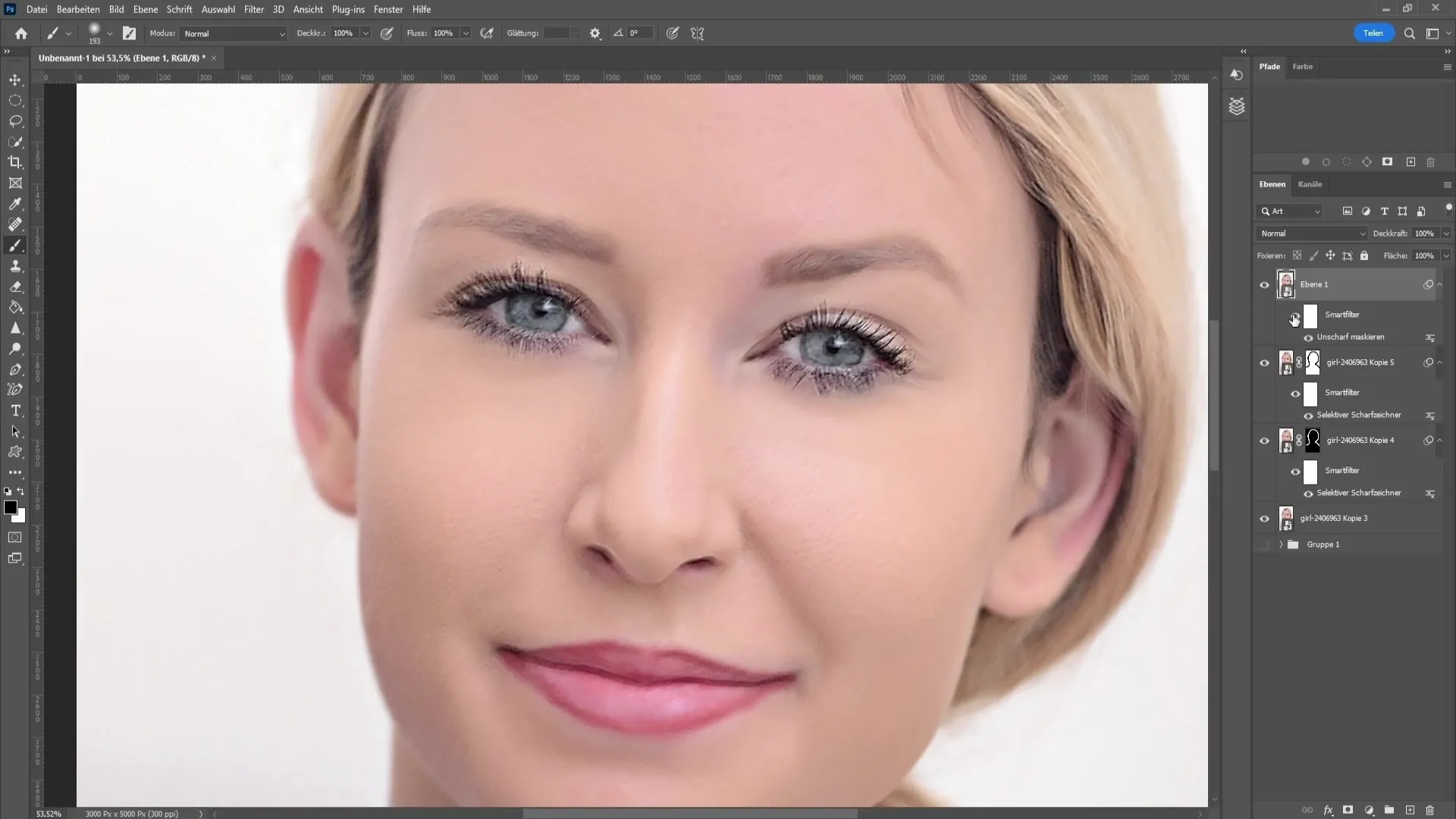Image resolution: width=1456 pixels, height=819 pixels.
Task: Select the Brush tool in toolbar
Action: tap(15, 245)
